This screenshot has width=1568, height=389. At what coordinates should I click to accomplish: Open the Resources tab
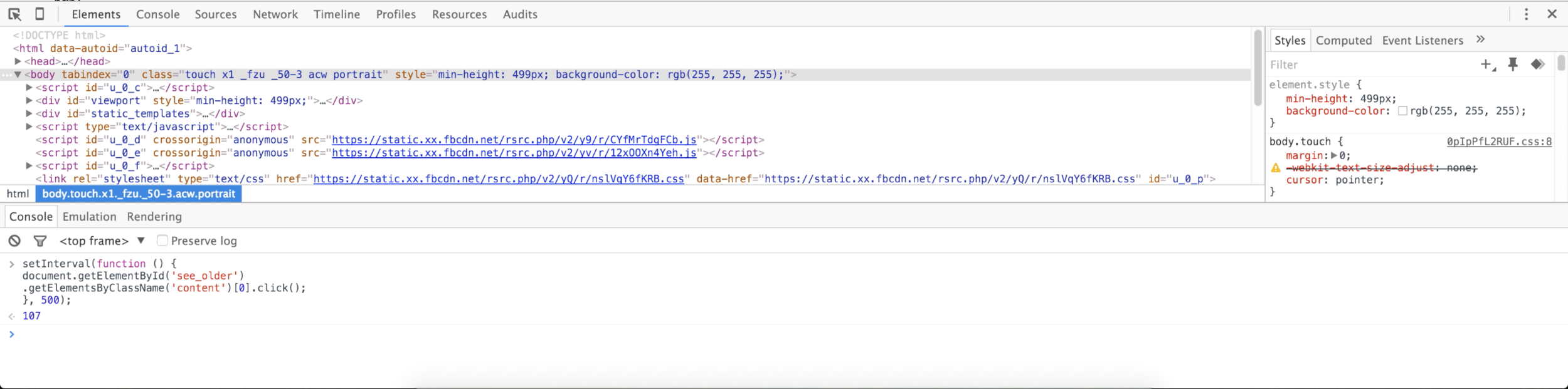pyautogui.click(x=459, y=14)
